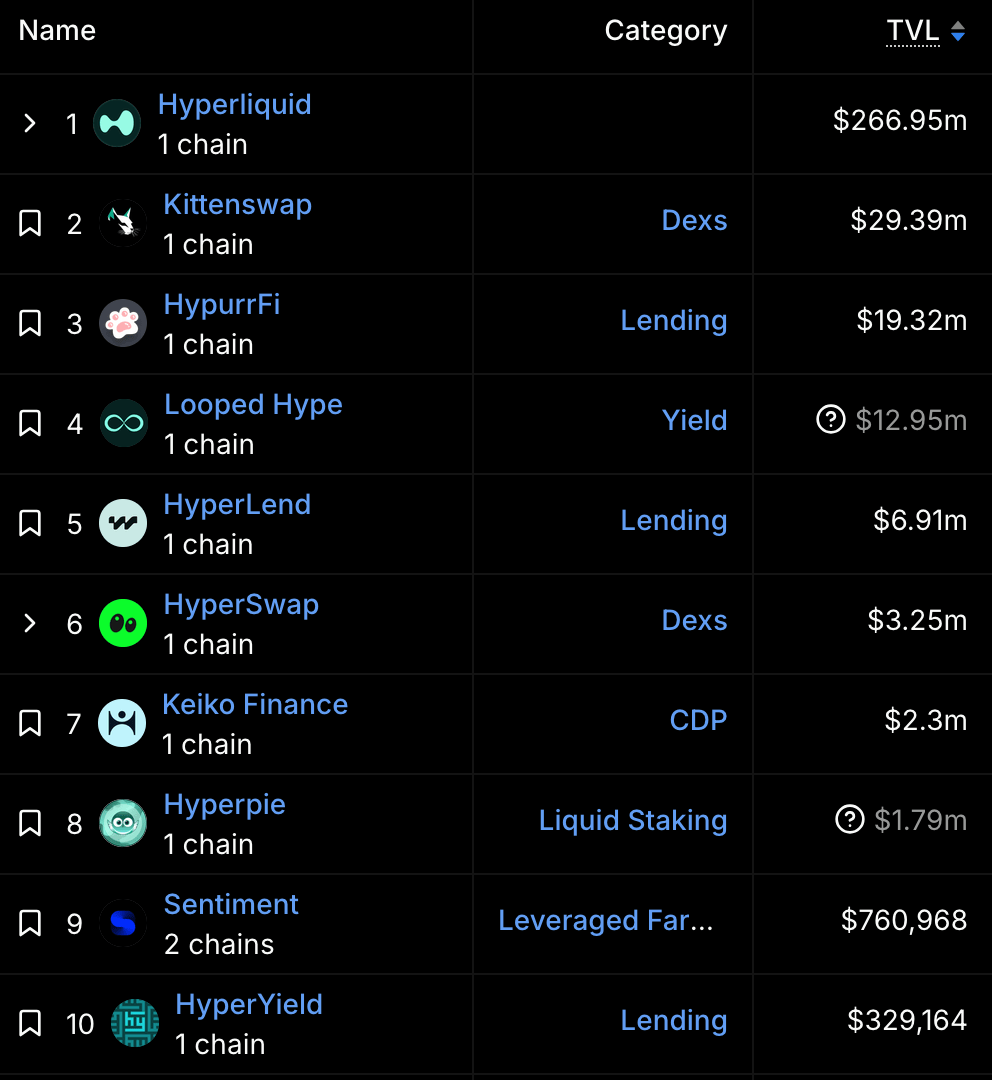The image size is (992, 1080).
Task: Expand the Hyperliquid row
Action: coord(30,123)
